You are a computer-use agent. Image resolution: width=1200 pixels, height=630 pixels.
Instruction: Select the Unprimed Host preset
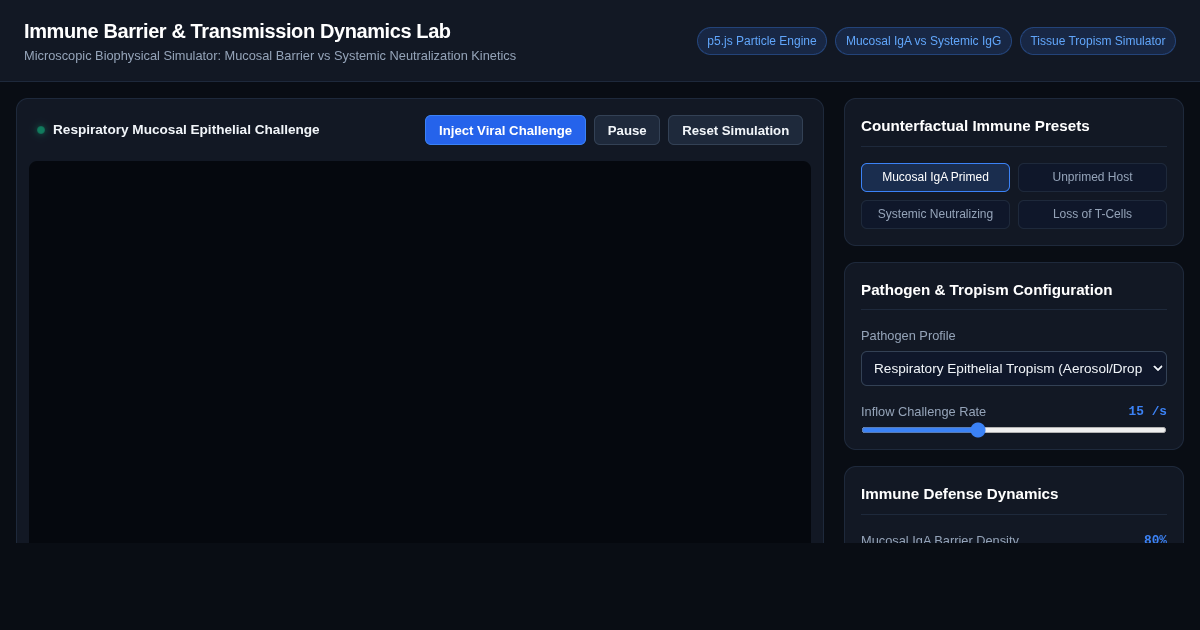click(1092, 177)
